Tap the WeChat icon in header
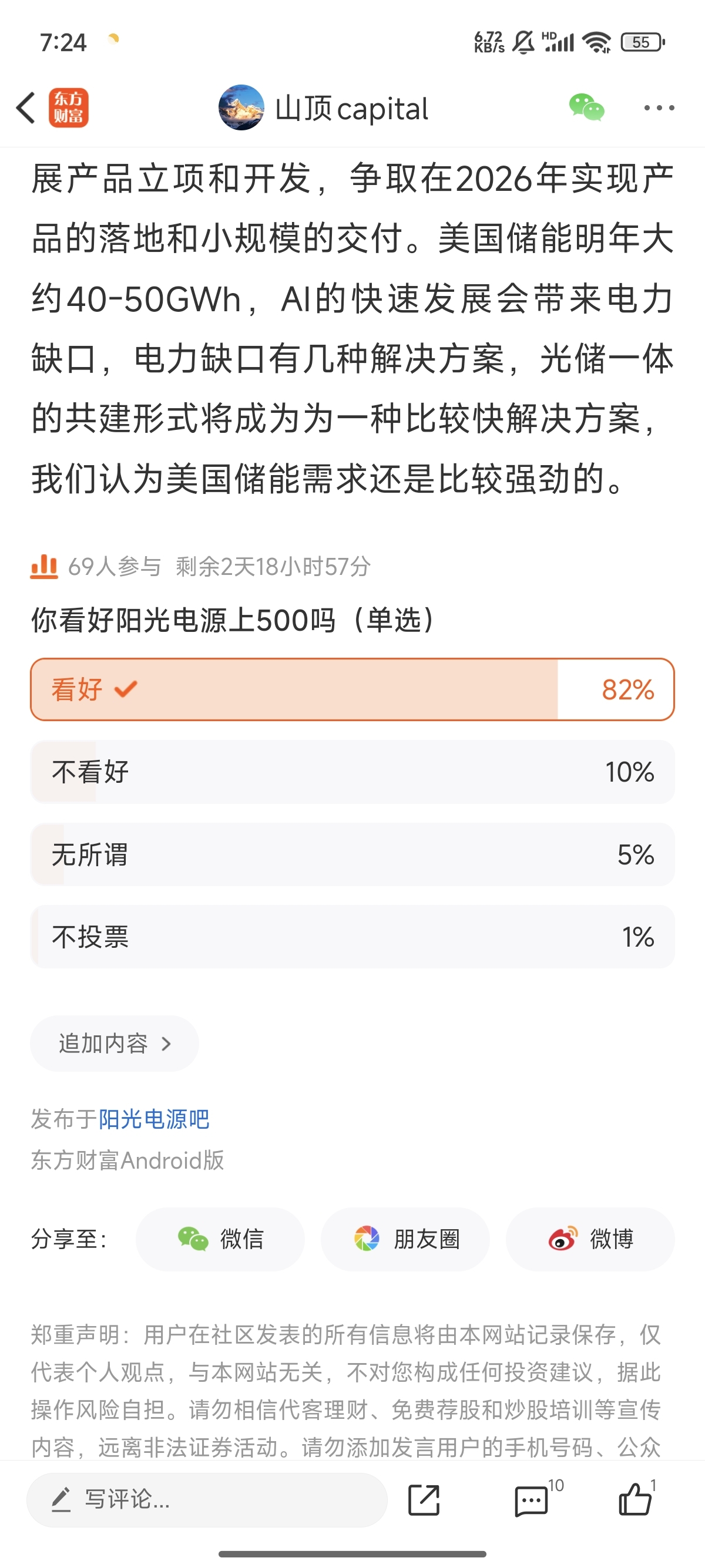 [586, 107]
